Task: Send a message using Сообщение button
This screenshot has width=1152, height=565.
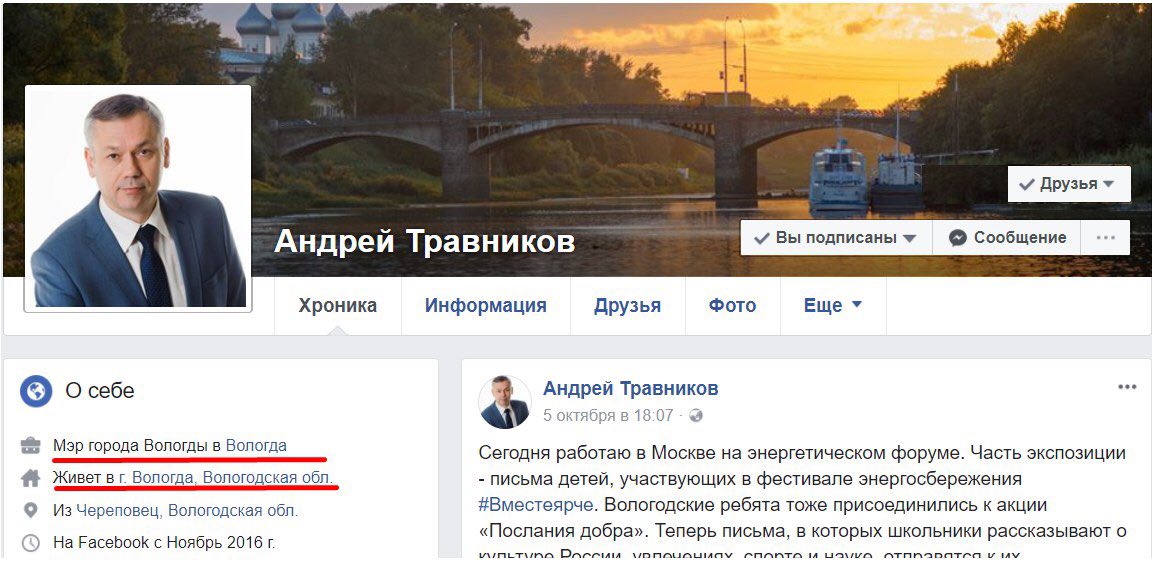Action: pos(1007,238)
